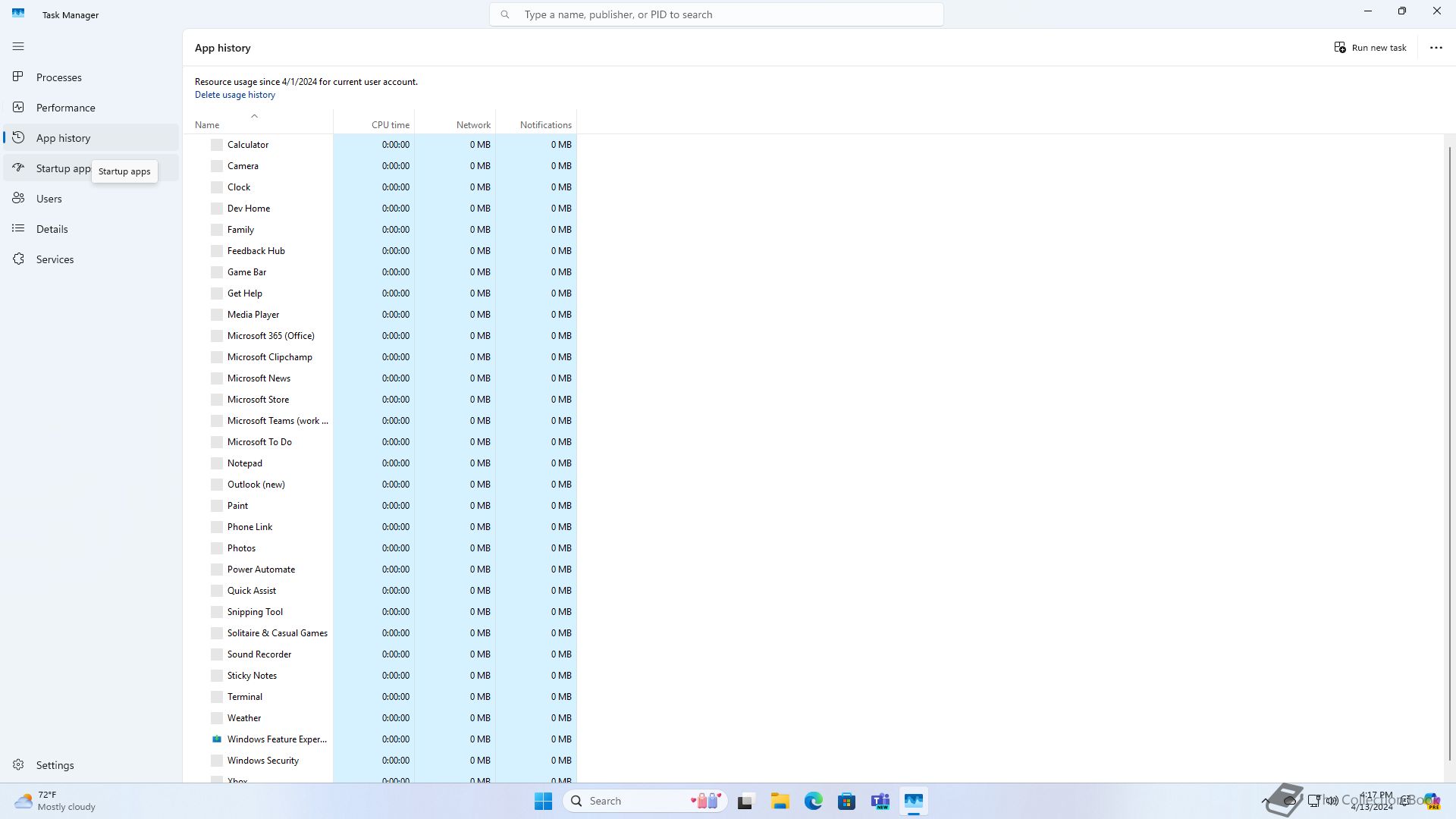Click the Startup apps speedometer icon

pos(18,168)
